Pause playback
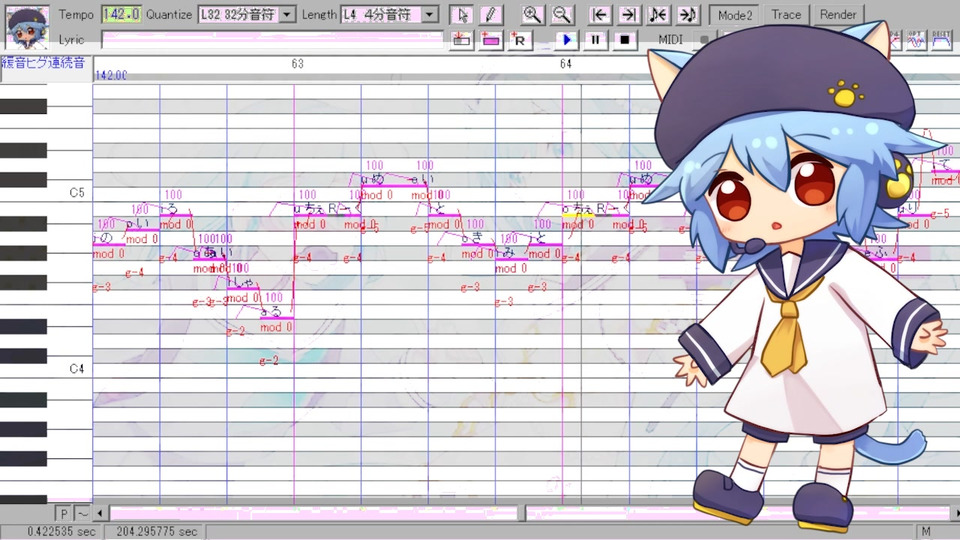This screenshot has width=960, height=540. coord(595,40)
